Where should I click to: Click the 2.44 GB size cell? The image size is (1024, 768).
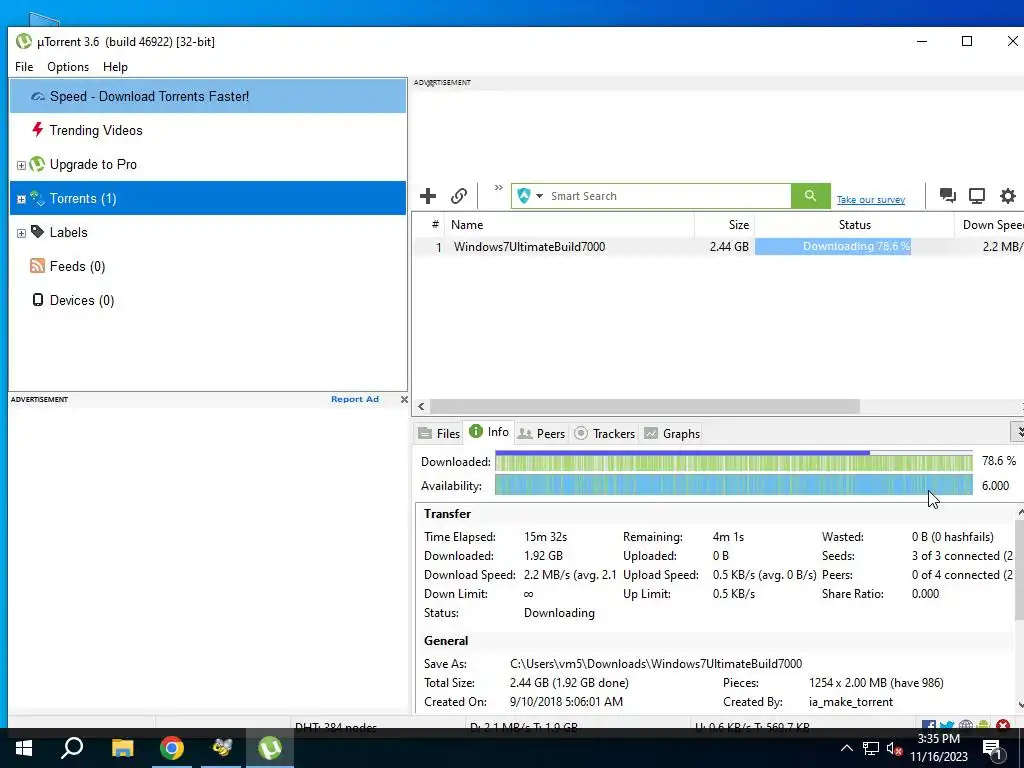(729, 247)
